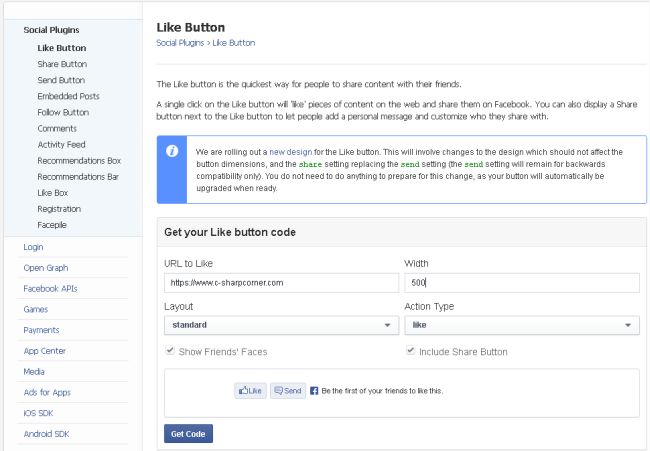Click 'Be the first of your friends' text
The image size is (650, 451).
point(382,391)
